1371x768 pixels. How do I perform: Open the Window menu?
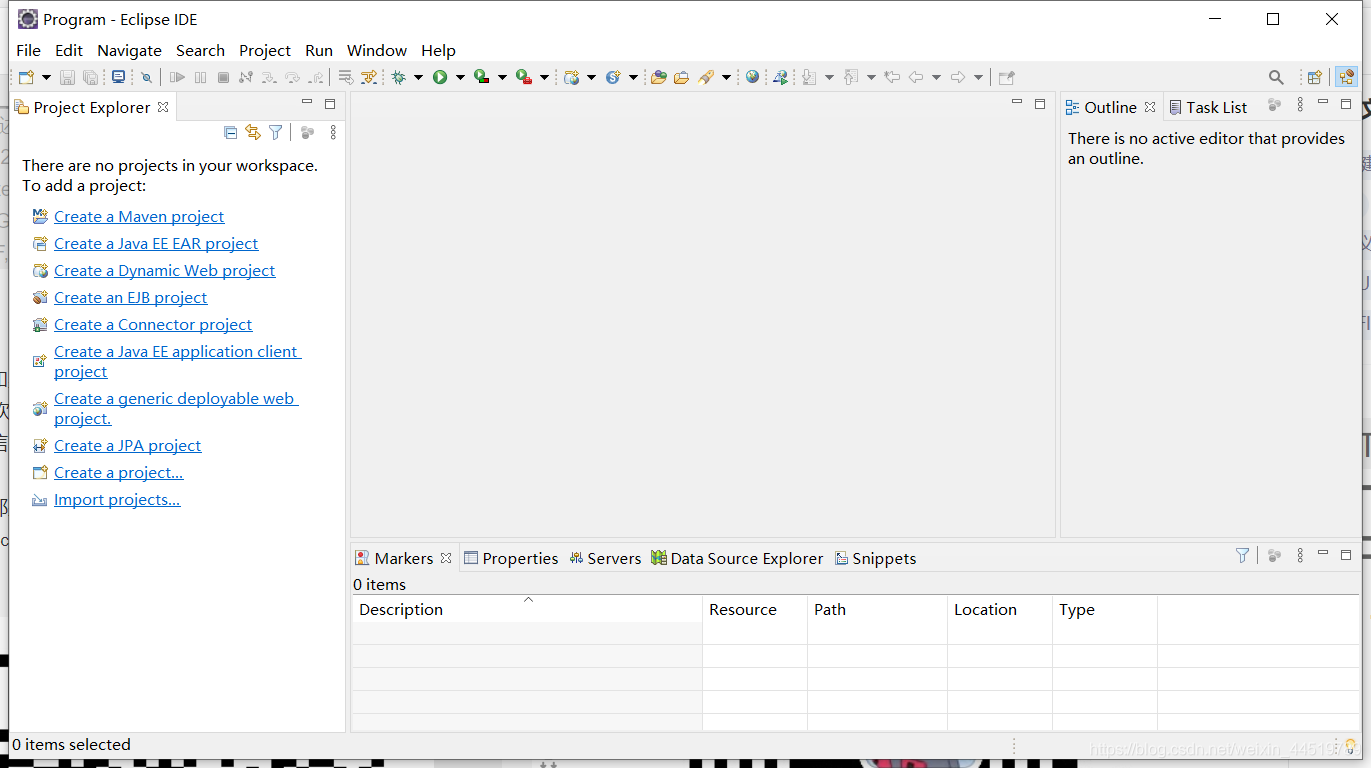coord(377,50)
